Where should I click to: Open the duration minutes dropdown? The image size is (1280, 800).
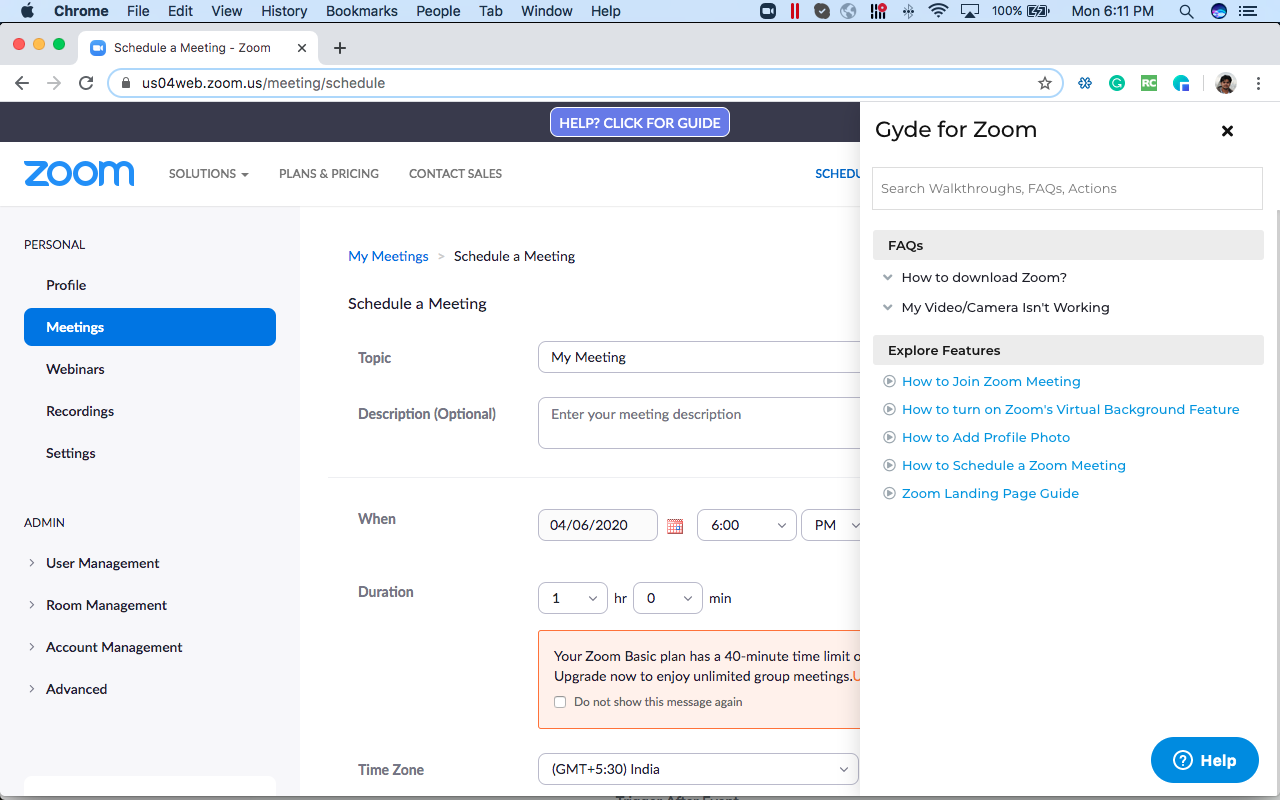coord(668,598)
